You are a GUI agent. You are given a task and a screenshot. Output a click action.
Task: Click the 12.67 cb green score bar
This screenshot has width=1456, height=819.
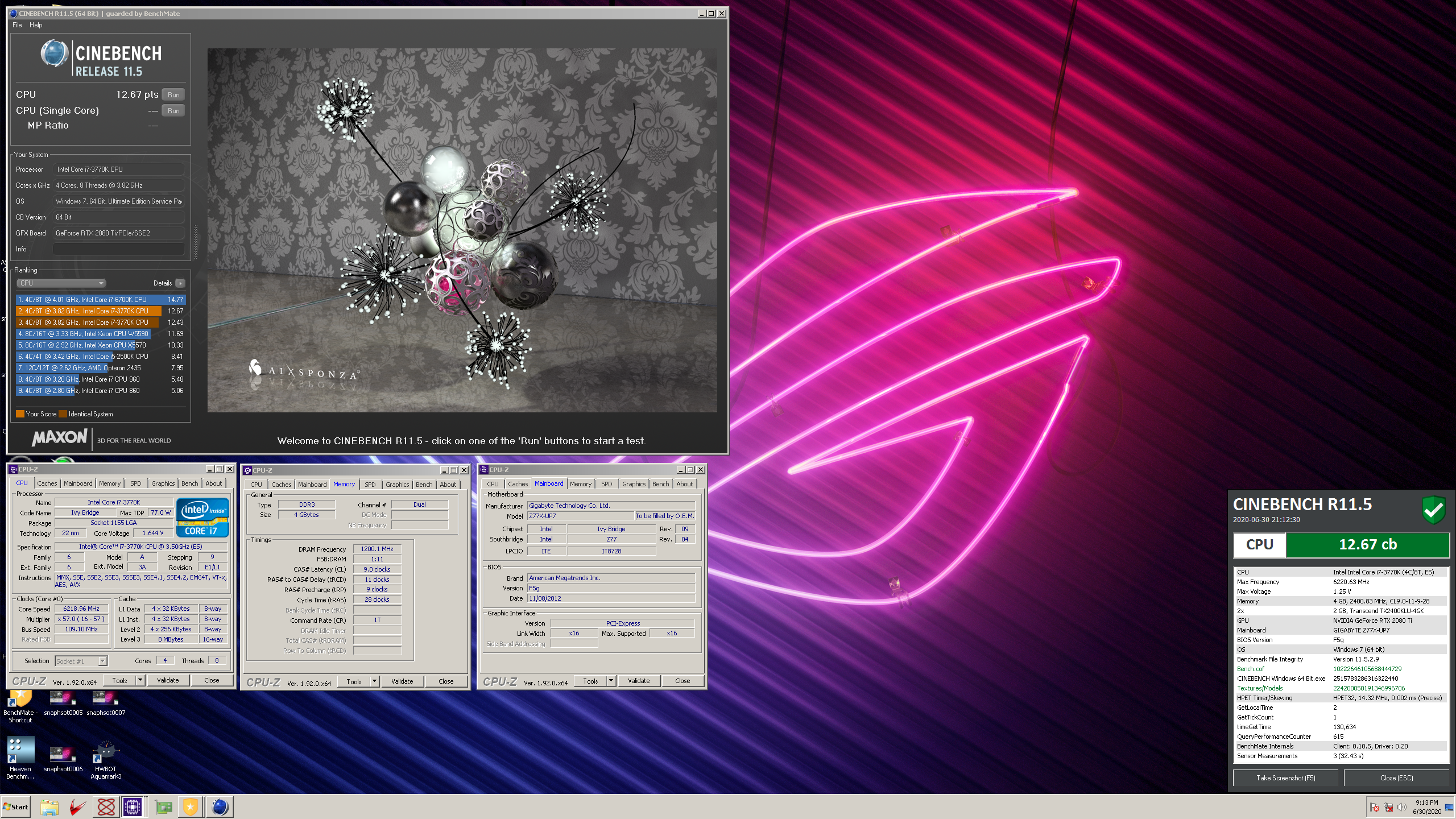(1367, 545)
